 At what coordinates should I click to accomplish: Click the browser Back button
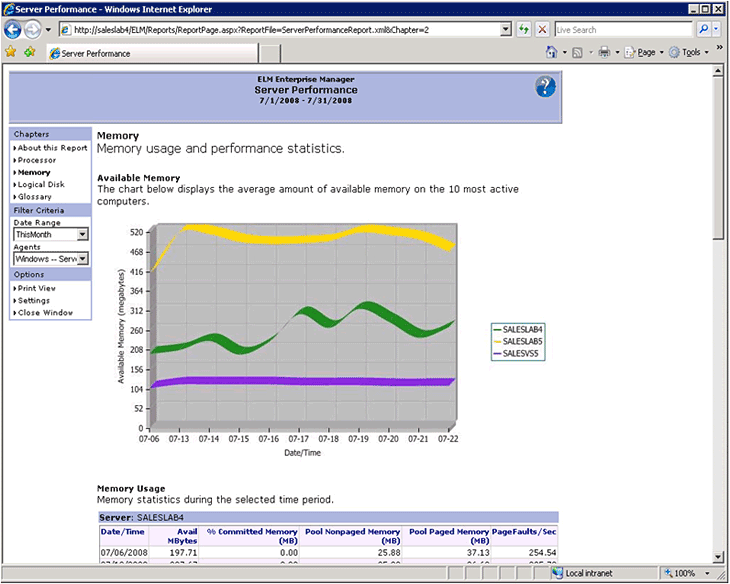13,30
